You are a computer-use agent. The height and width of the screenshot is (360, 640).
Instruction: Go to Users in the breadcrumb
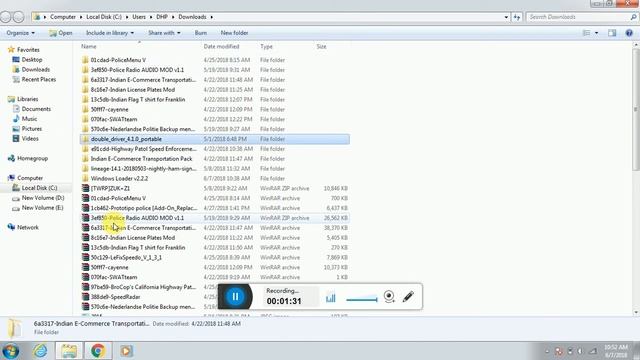coord(139,17)
